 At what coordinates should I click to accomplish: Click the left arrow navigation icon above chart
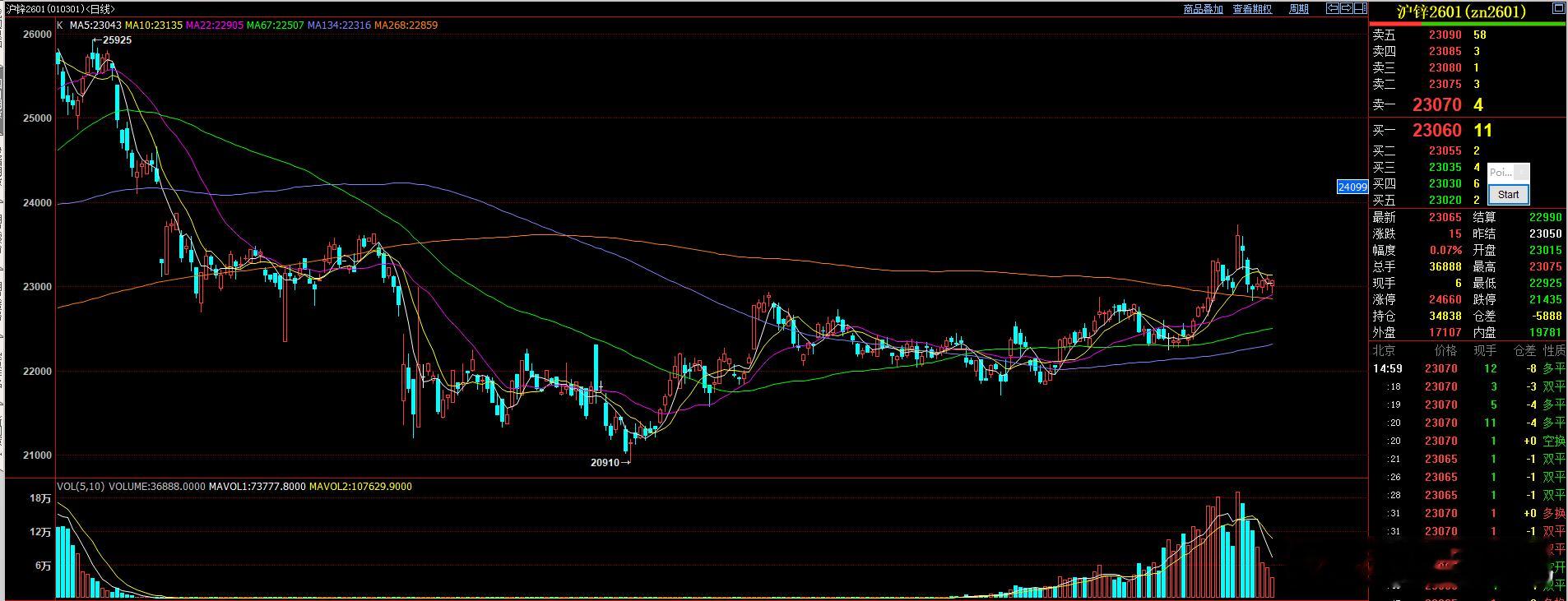tap(1333, 8)
